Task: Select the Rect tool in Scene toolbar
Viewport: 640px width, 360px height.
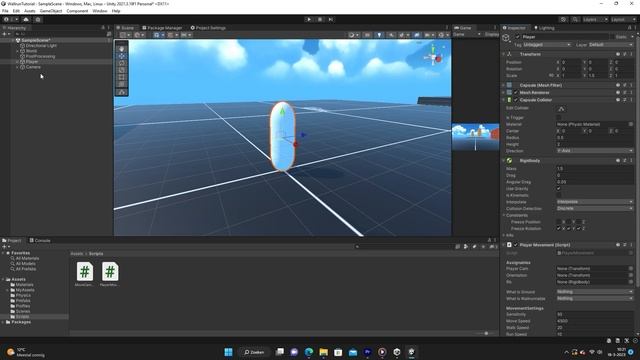Action: click(x=122, y=77)
